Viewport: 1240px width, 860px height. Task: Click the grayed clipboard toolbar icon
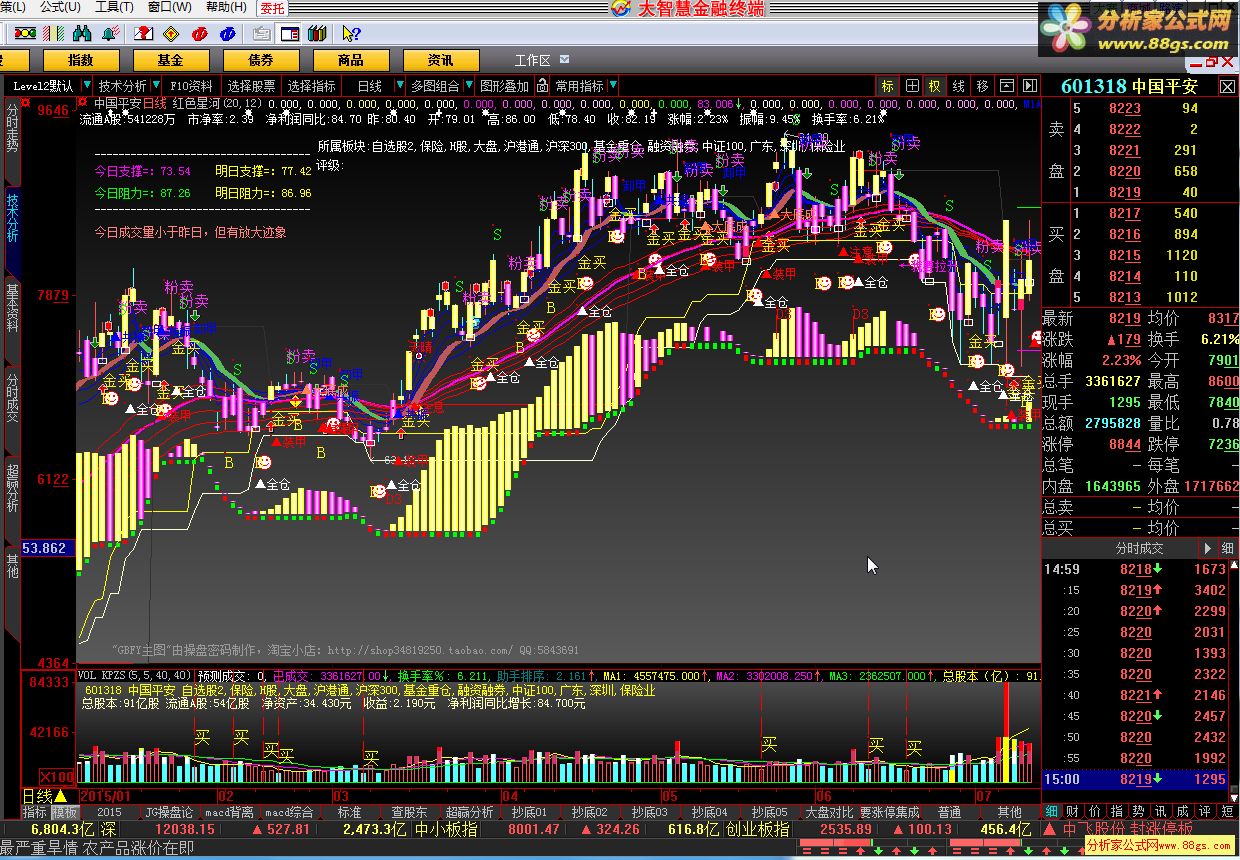pos(261,33)
